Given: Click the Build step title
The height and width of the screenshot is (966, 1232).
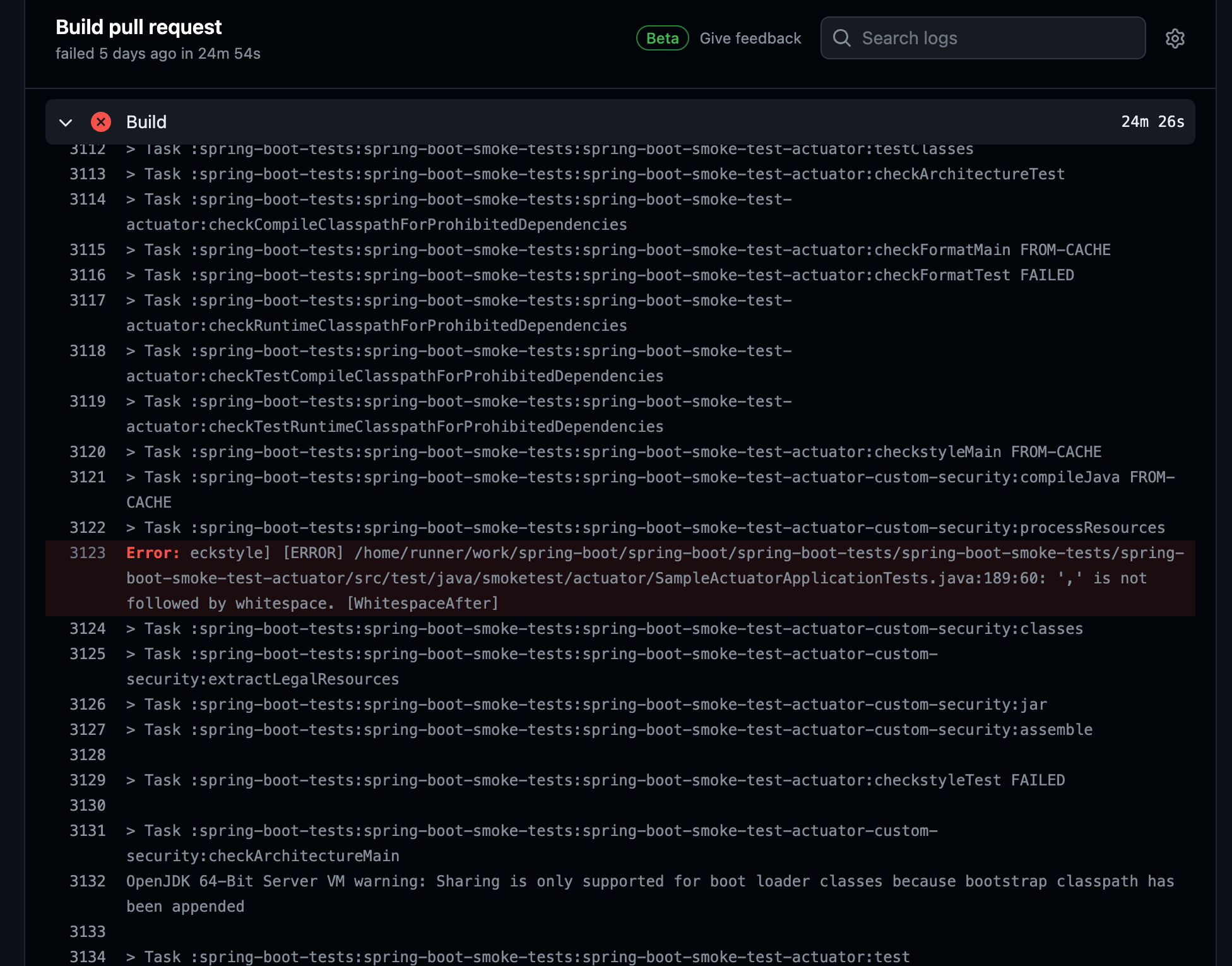Looking at the screenshot, I should pos(146,122).
